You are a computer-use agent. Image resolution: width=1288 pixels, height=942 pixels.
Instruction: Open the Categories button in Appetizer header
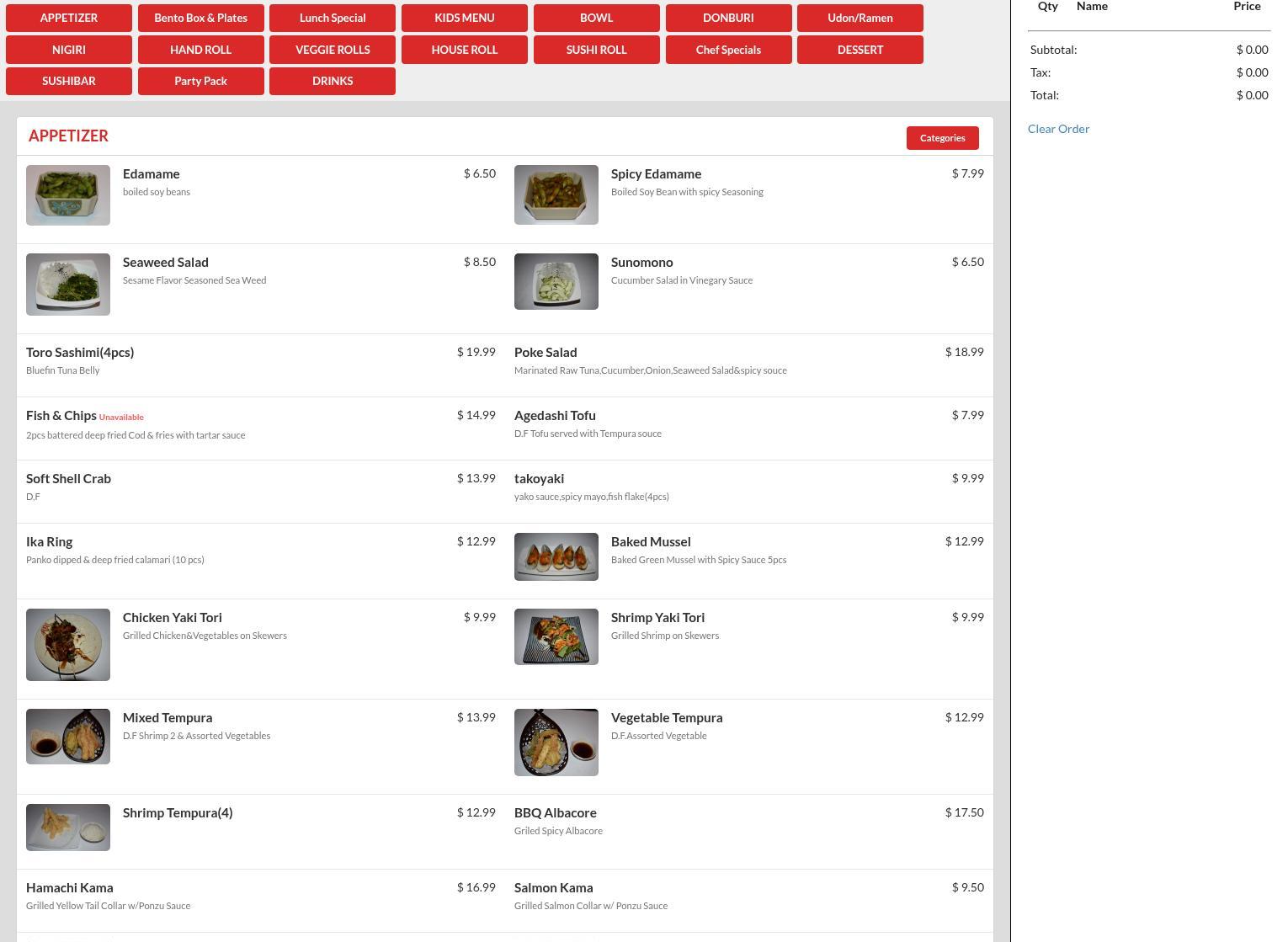(942, 138)
